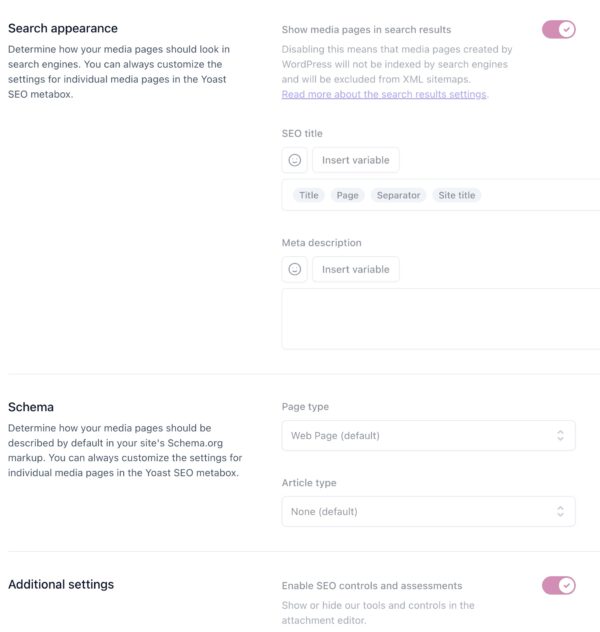This screenshot has width=600, height=632.
Task: Click the Article type chevron arrows
Action: (x=560, y=511)
